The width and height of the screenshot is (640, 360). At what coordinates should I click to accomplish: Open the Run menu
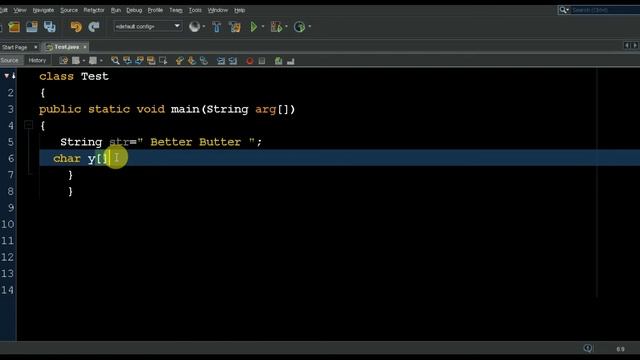[x=116, y=10]
